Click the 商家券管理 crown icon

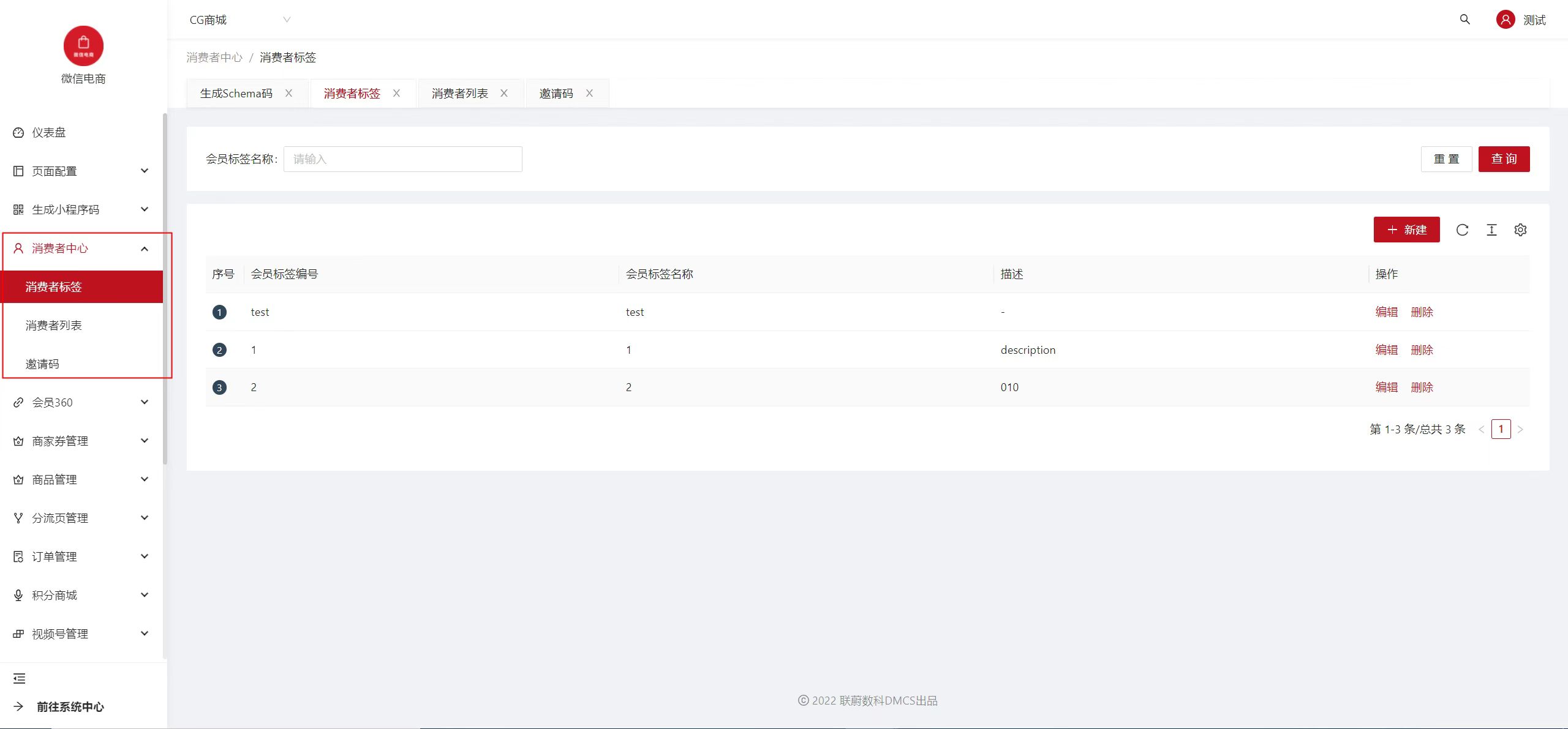click(x=18, y=441)
